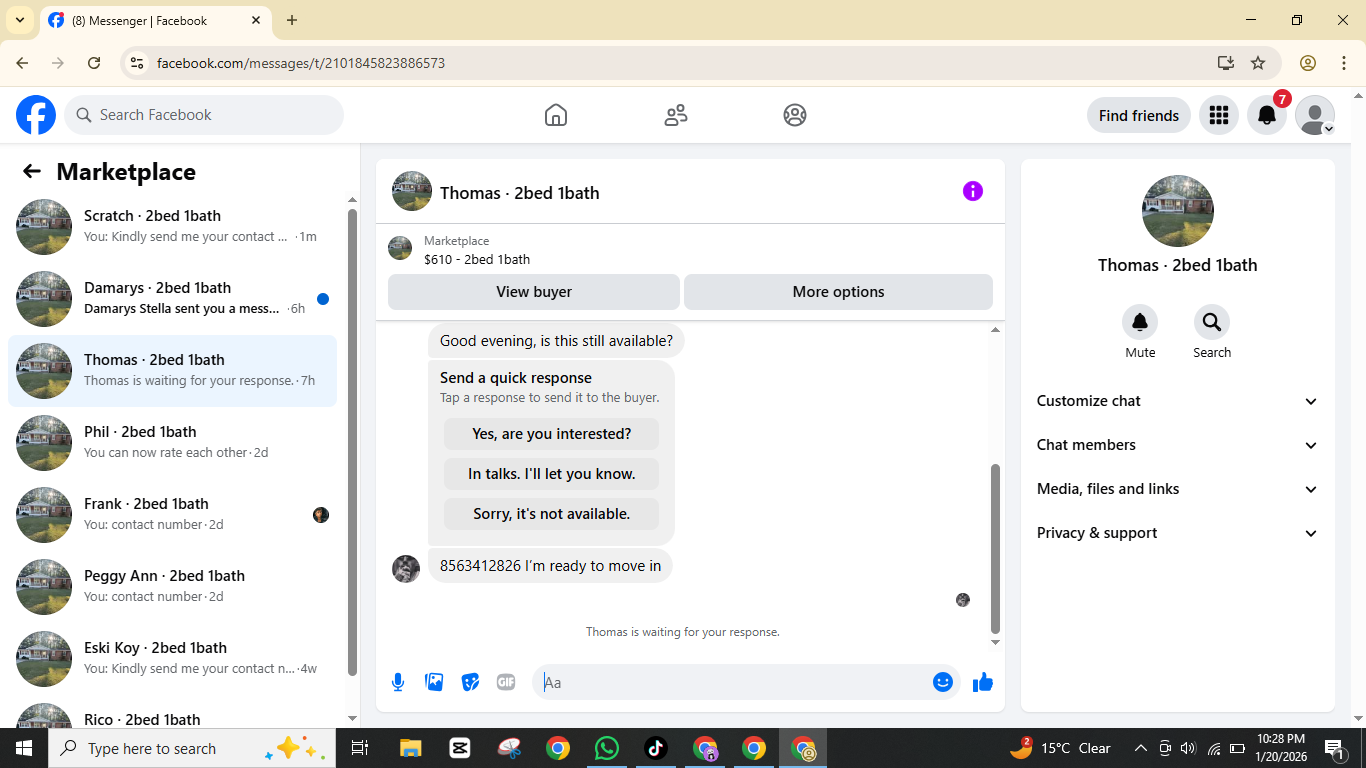1366x768 pixels.
Task: Expand Media, files and links section
Action: point(1177,489)
